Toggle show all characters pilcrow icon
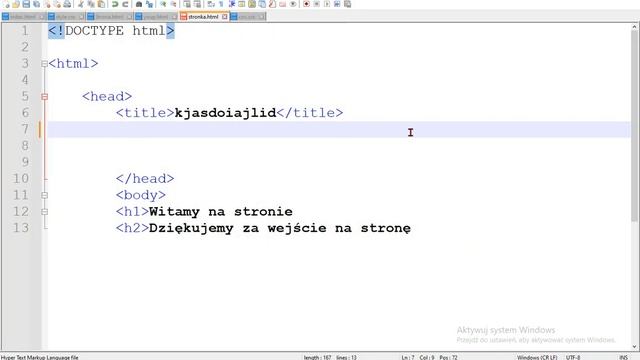The image size is (640, 360). pyautogui.click(x=221, y=4)
